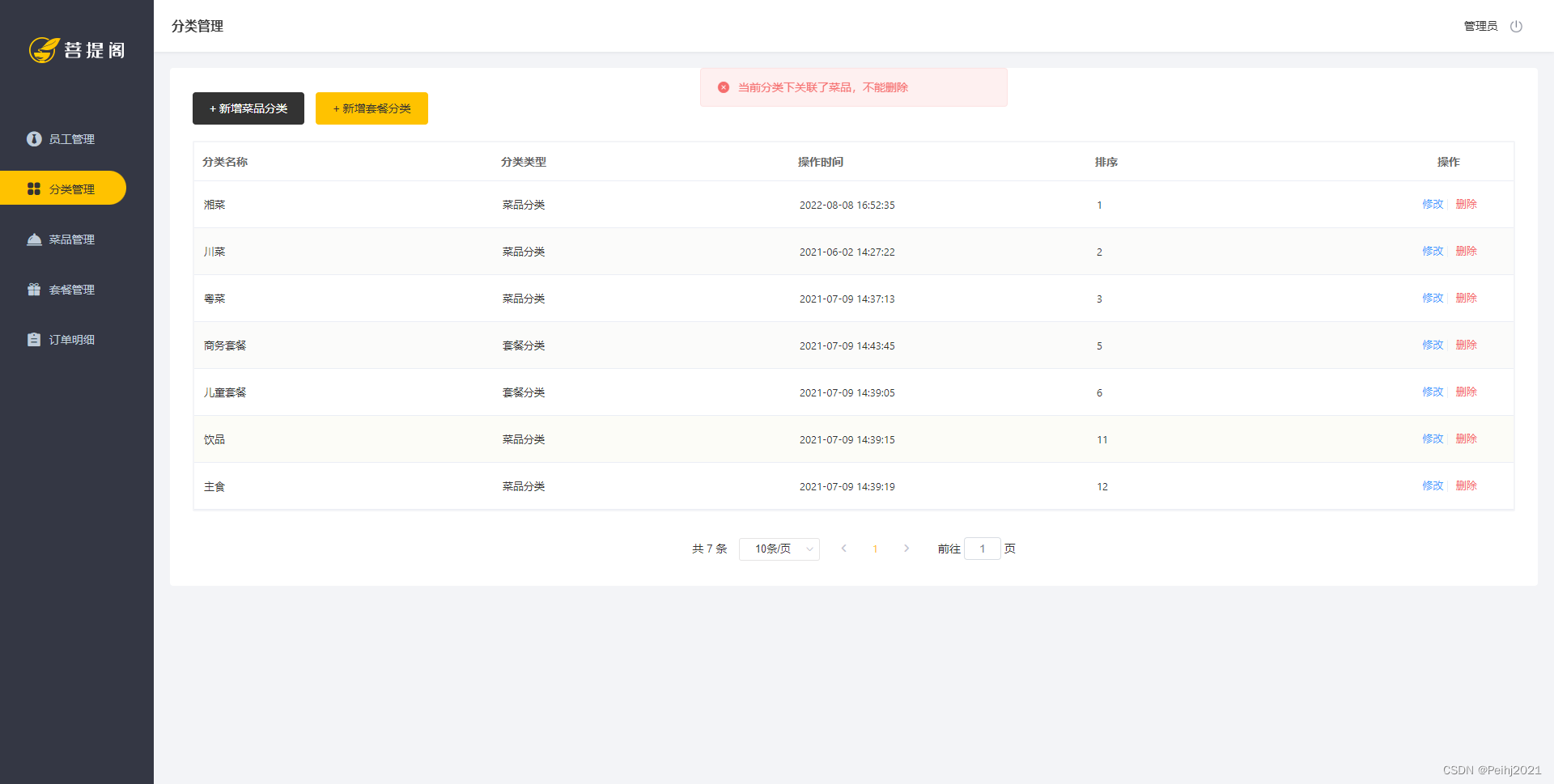Viewport: 1554px width, 784px height.
Task: Click the 川菜 name cell
Action: point(214,252)
